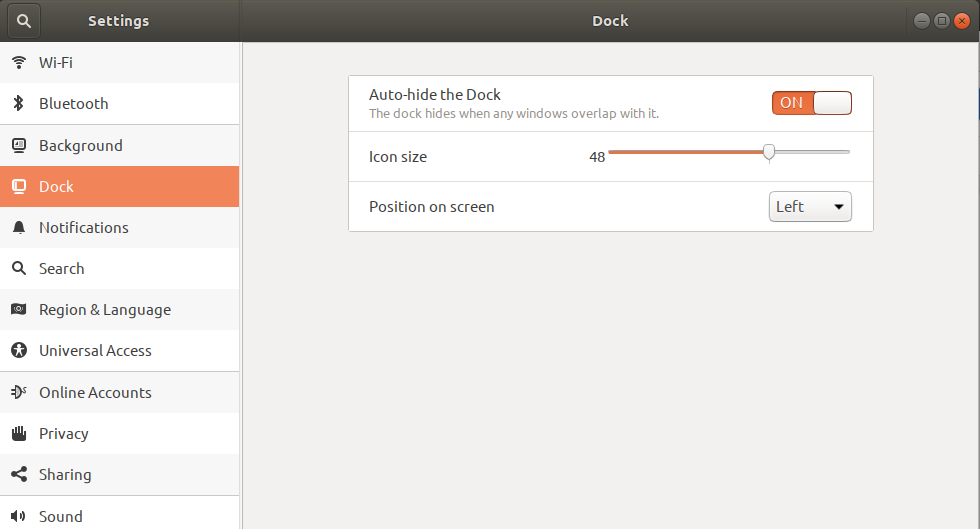The image size is (980, 529).
Task: Maximize the Settings window
Action: pos(941,21)
